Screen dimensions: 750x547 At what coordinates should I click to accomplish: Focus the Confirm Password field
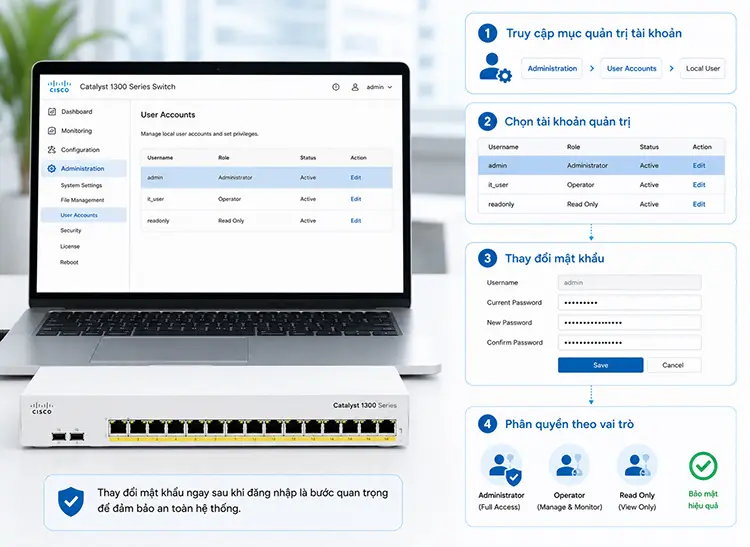629,342
